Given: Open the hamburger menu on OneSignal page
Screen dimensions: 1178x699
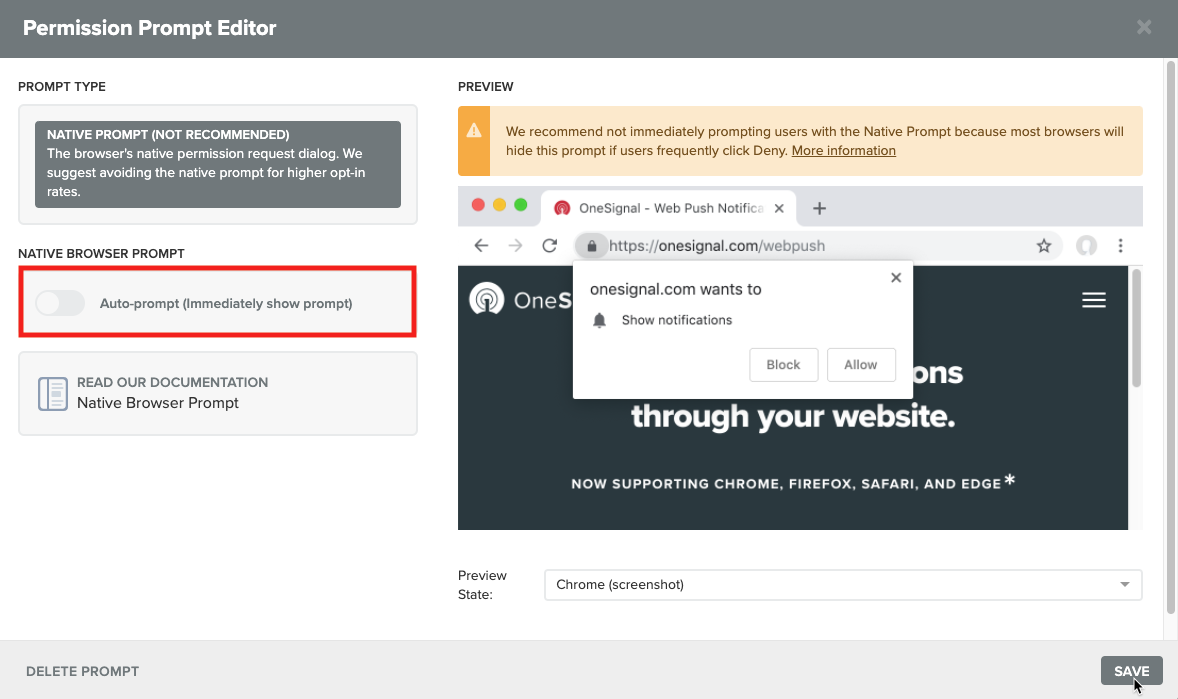Looking at the screenshot, I should click(x=1094, y=300).
